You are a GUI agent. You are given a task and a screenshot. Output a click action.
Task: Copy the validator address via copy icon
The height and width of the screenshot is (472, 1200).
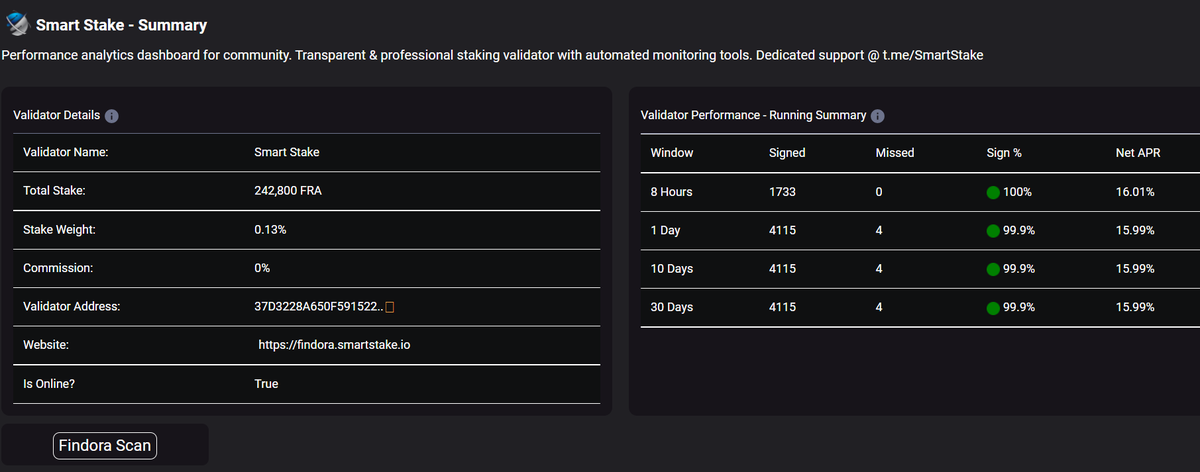coord(390,307)
